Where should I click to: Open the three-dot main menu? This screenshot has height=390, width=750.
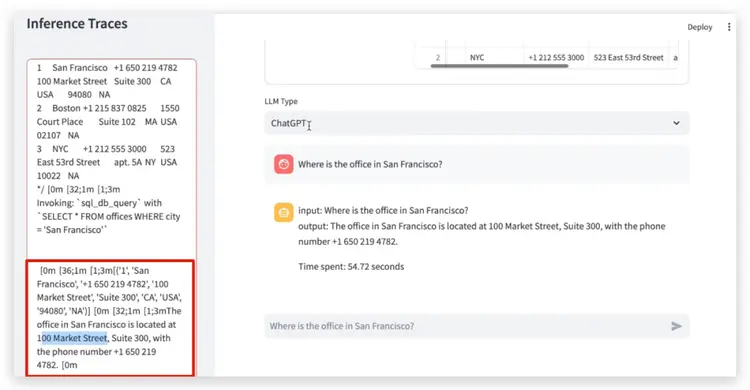click(728, 27)
